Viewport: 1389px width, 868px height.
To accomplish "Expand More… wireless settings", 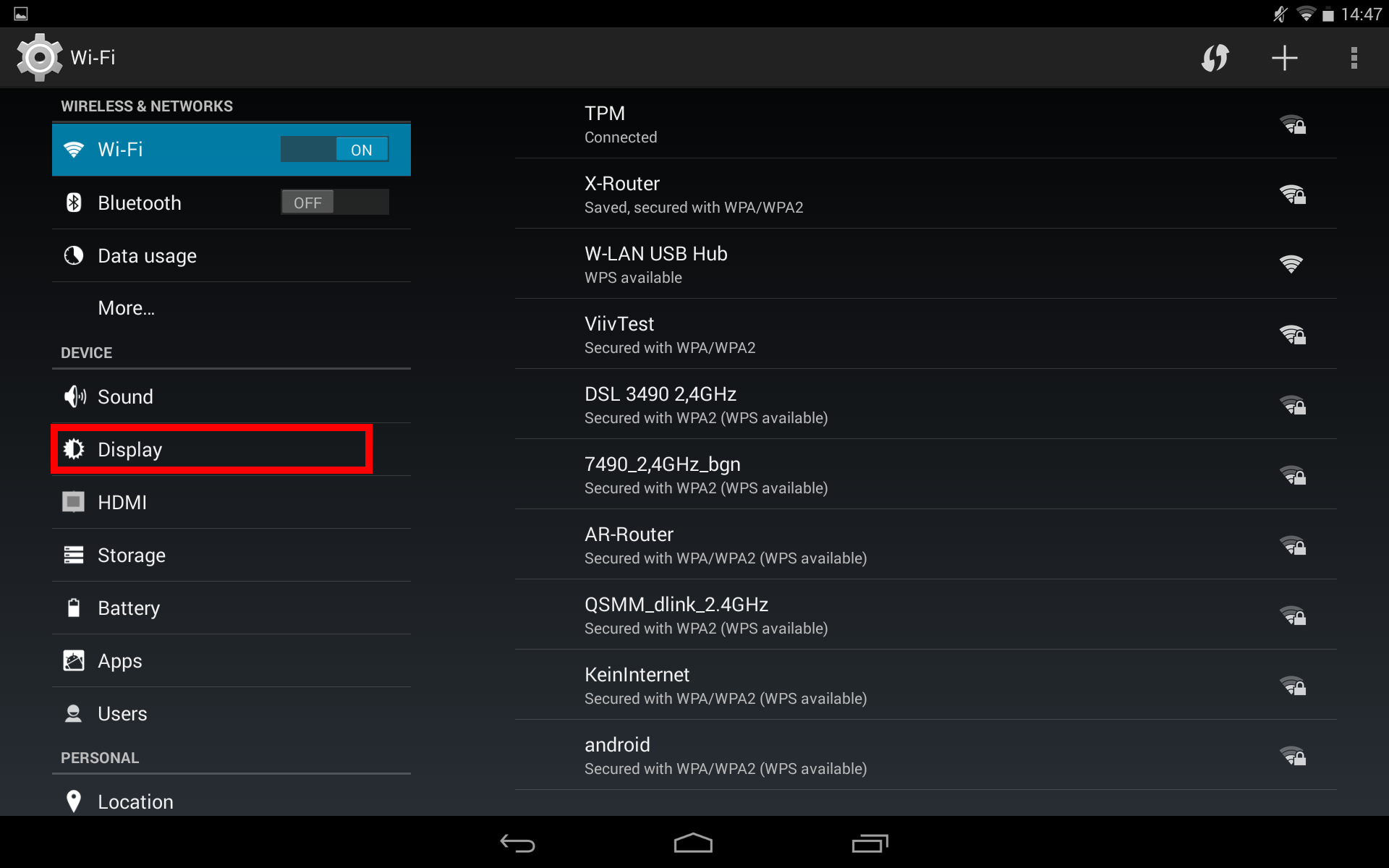I will pyautogui.click(x=231, y=308).
